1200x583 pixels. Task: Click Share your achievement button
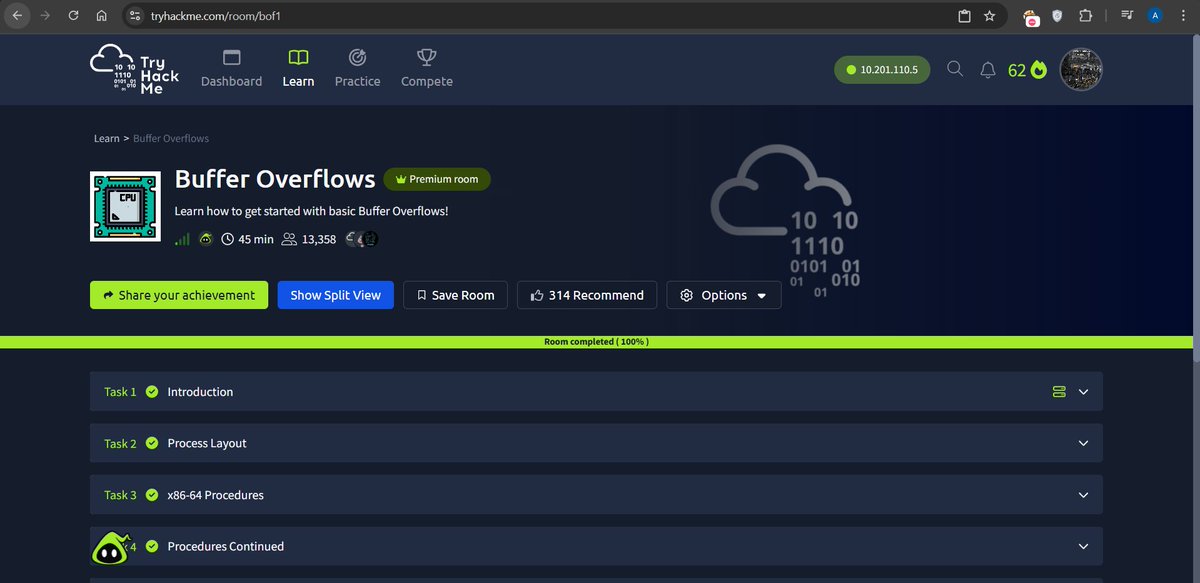[x=179, y=295]
